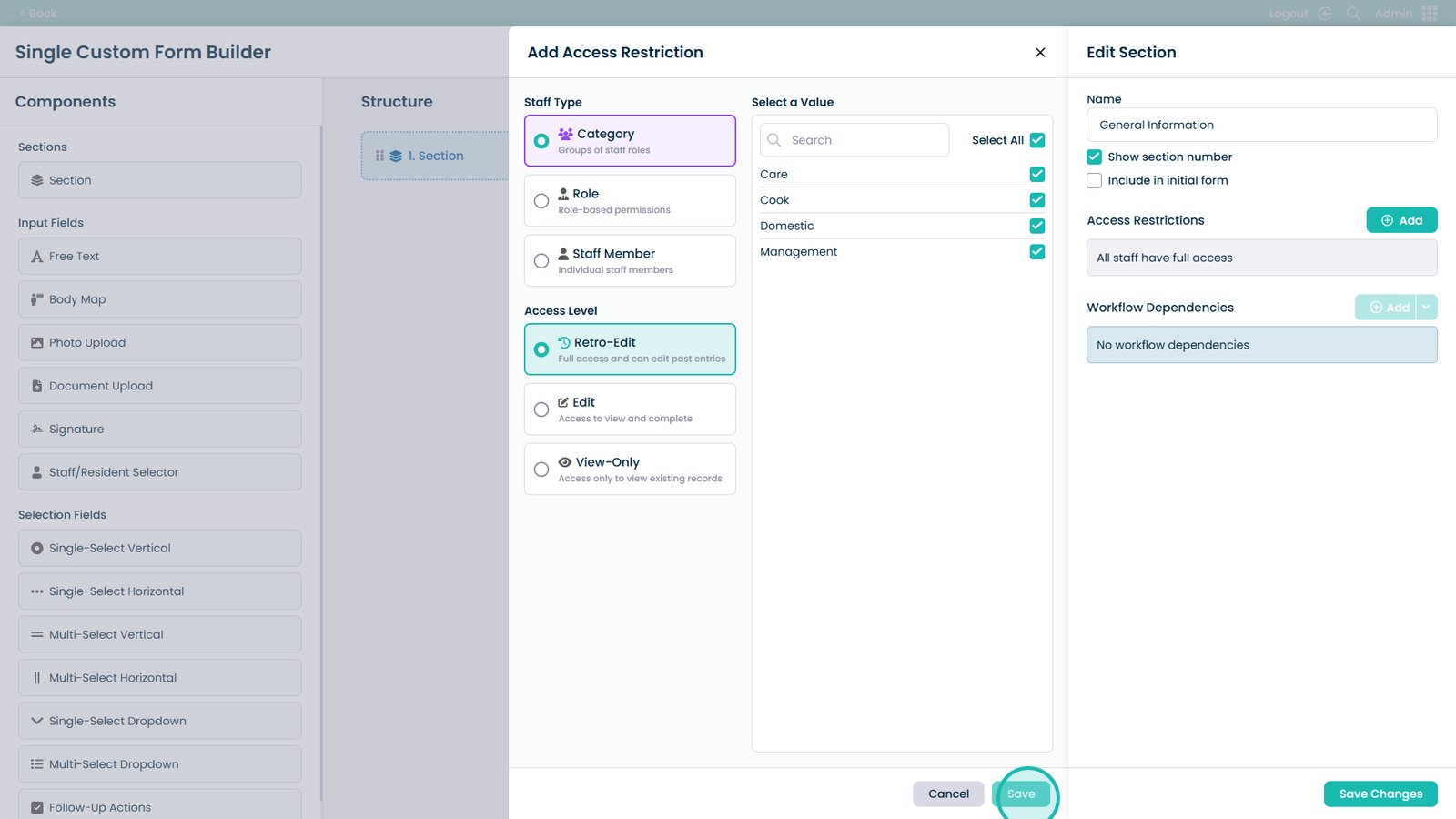The width and height of the screenshot is (1456, 819).
Task: Open the apps grid icon beside Admin
Action: [x=1430, y=14]
